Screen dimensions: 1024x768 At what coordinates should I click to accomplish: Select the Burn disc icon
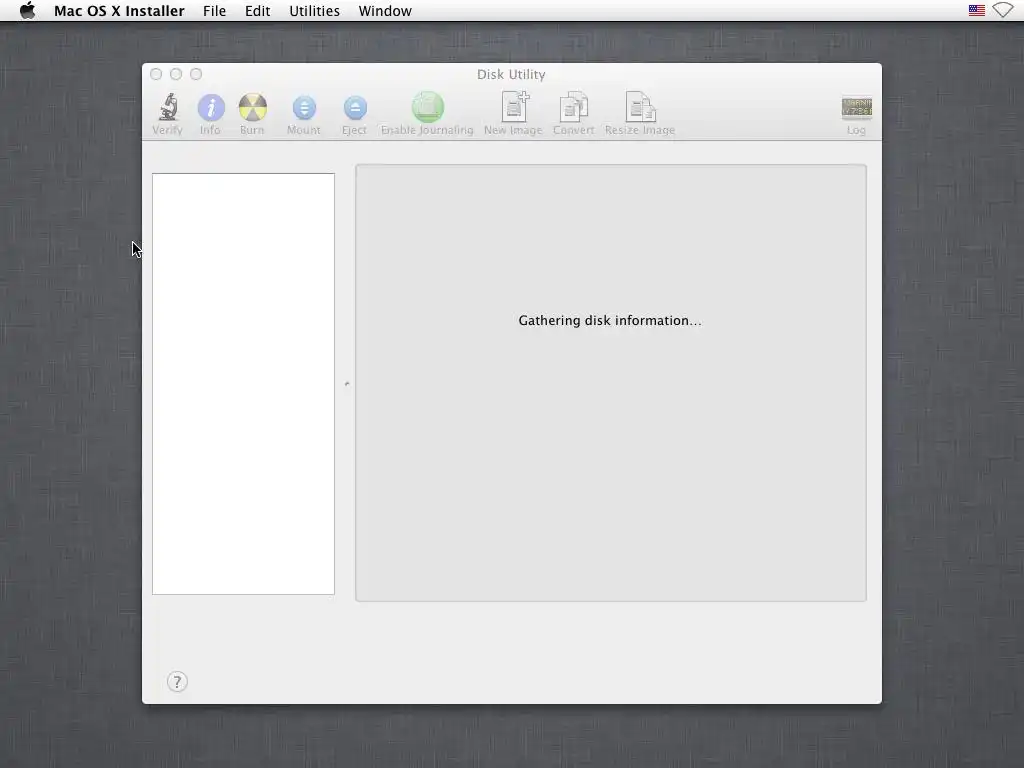[253, 107]
